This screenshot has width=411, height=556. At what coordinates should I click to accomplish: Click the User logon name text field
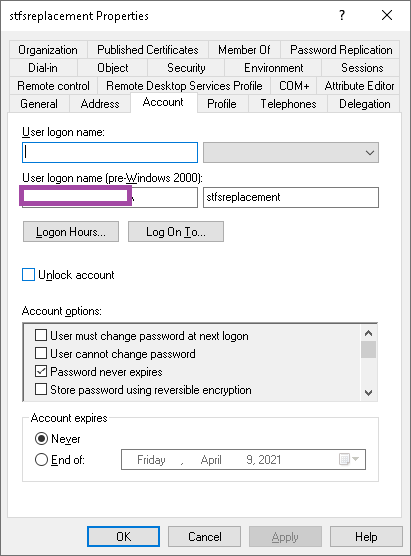coord(110,152)
